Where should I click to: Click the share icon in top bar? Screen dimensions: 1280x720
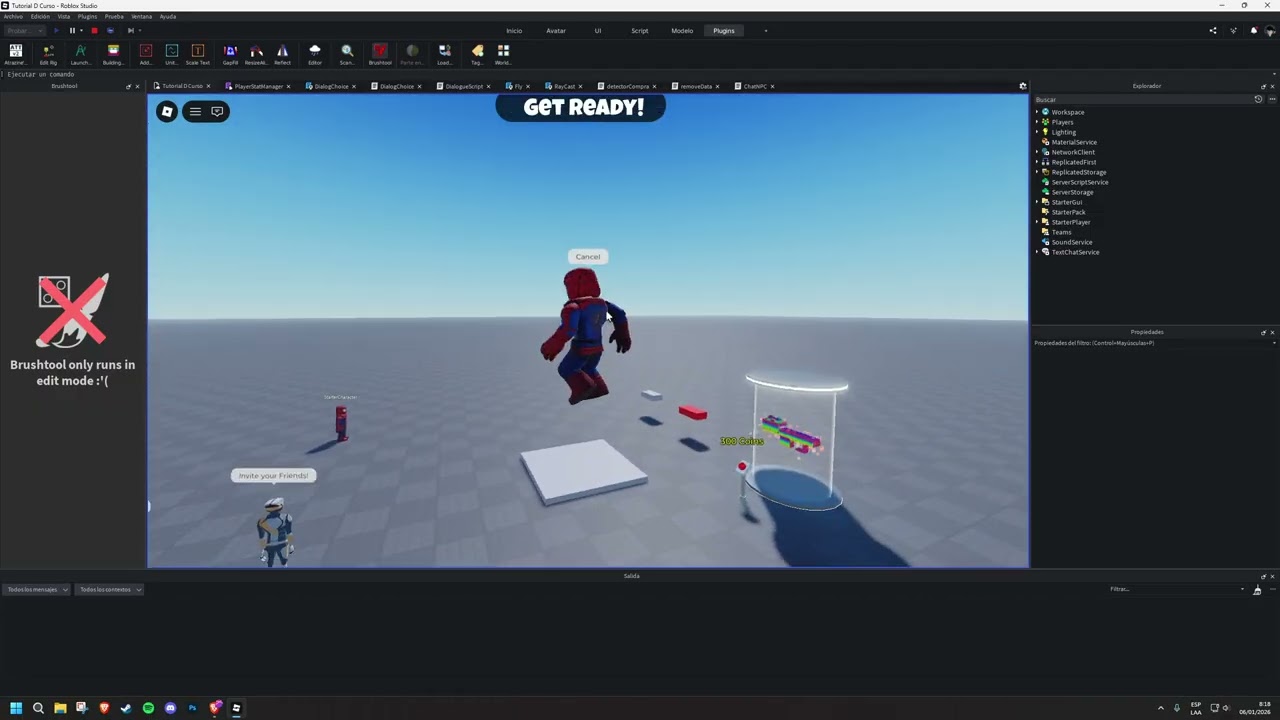(1213, 31)
